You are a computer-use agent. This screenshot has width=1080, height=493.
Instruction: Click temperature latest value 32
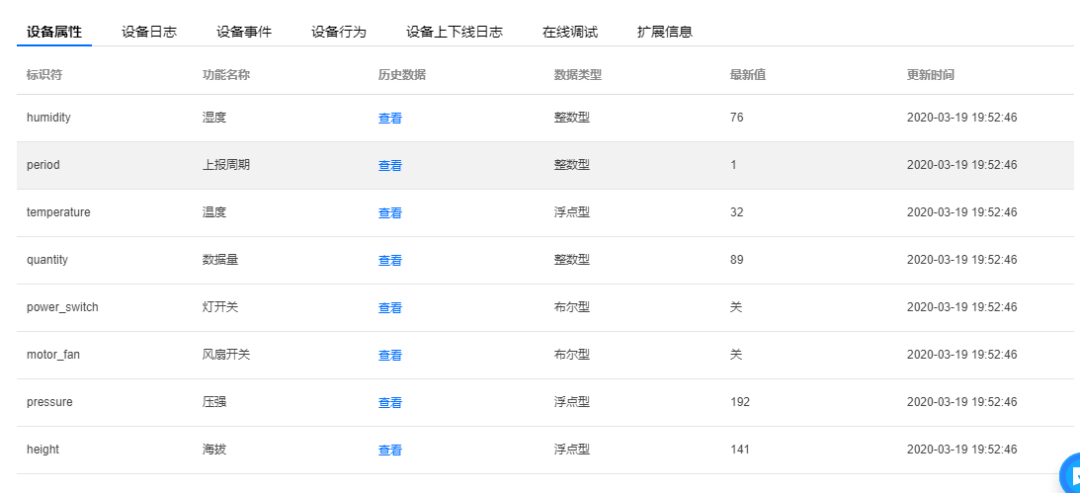point(737,213)
